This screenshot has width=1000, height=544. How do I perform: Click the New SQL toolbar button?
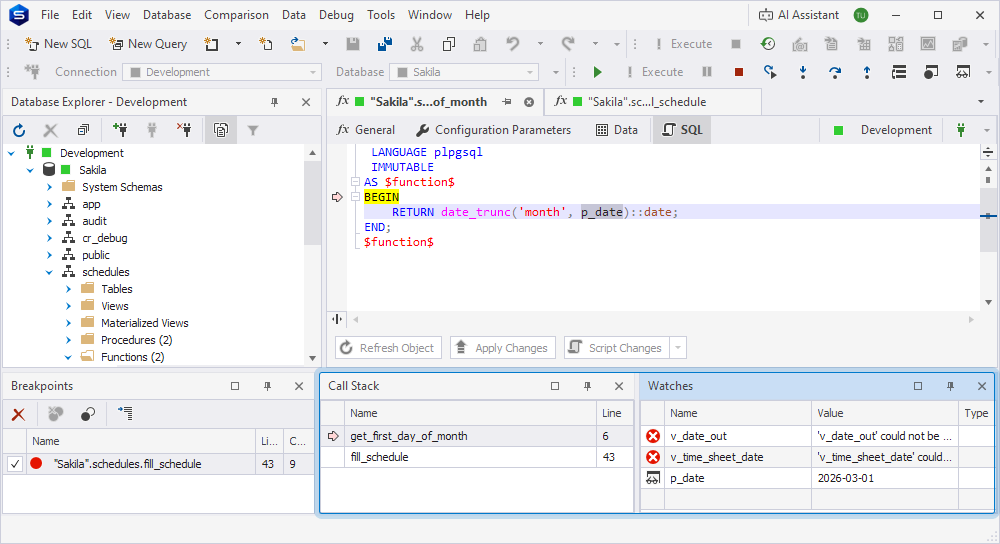coord(59,44)
